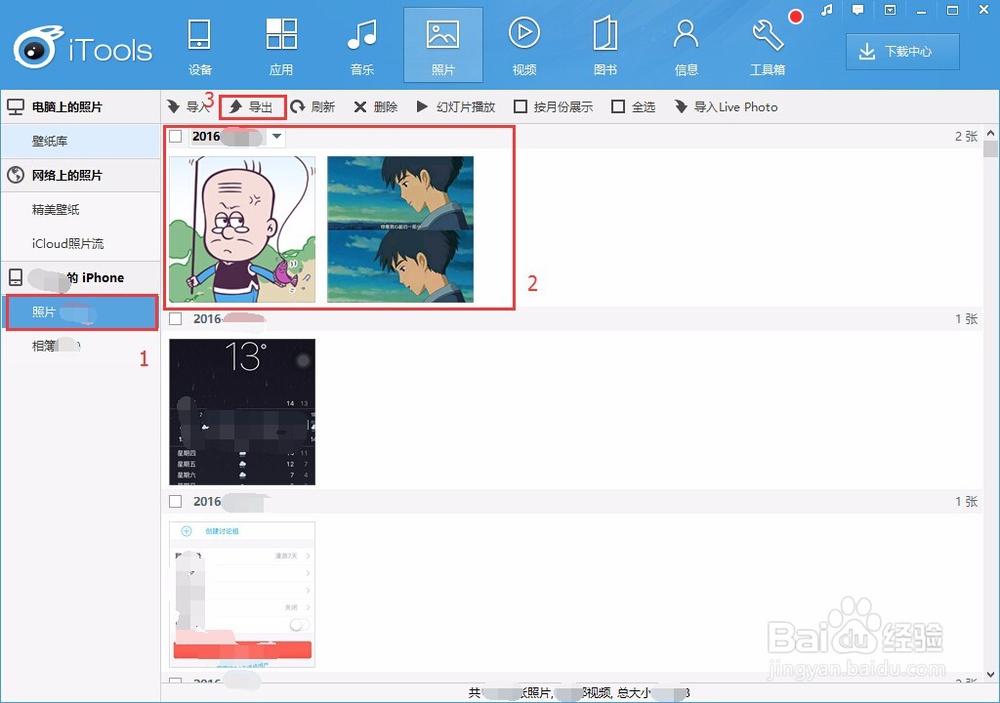
Task: Open the feedback chat bubble icon
Action: tap(858, 10)
